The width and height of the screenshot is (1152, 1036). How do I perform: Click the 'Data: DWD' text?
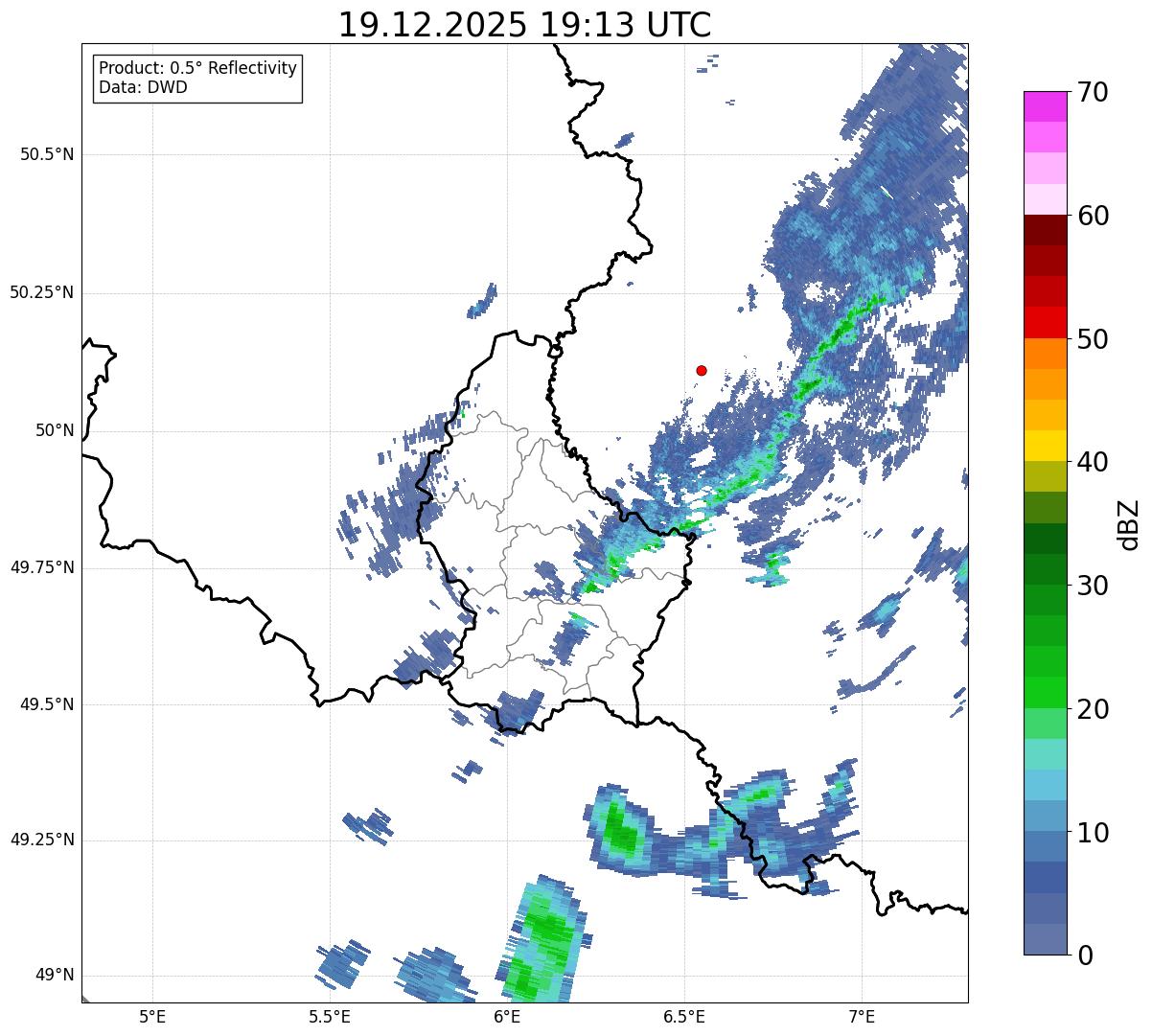click(x=144, y=87)
